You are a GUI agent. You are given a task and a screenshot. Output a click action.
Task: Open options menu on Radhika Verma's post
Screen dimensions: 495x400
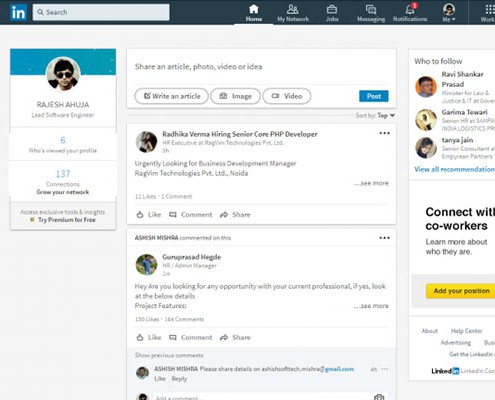384,133
